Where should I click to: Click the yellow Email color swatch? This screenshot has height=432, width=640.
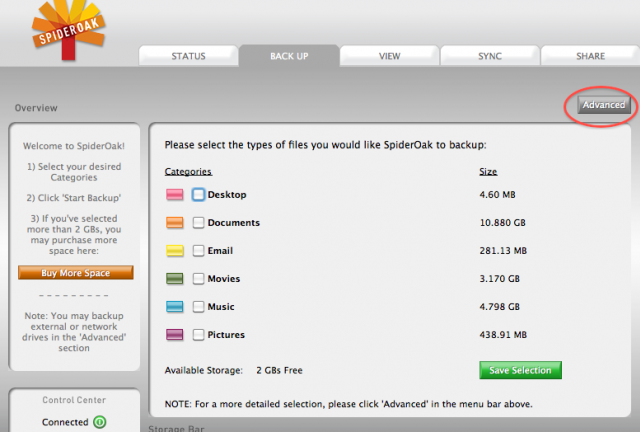click(x=175, y=250)
